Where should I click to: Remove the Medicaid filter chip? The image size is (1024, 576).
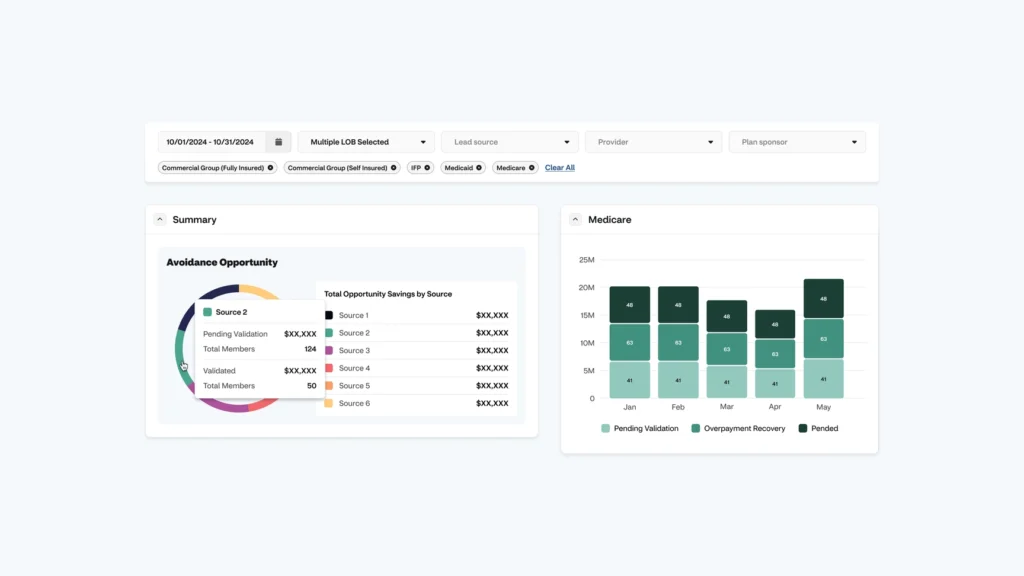[x=479, y=167]
